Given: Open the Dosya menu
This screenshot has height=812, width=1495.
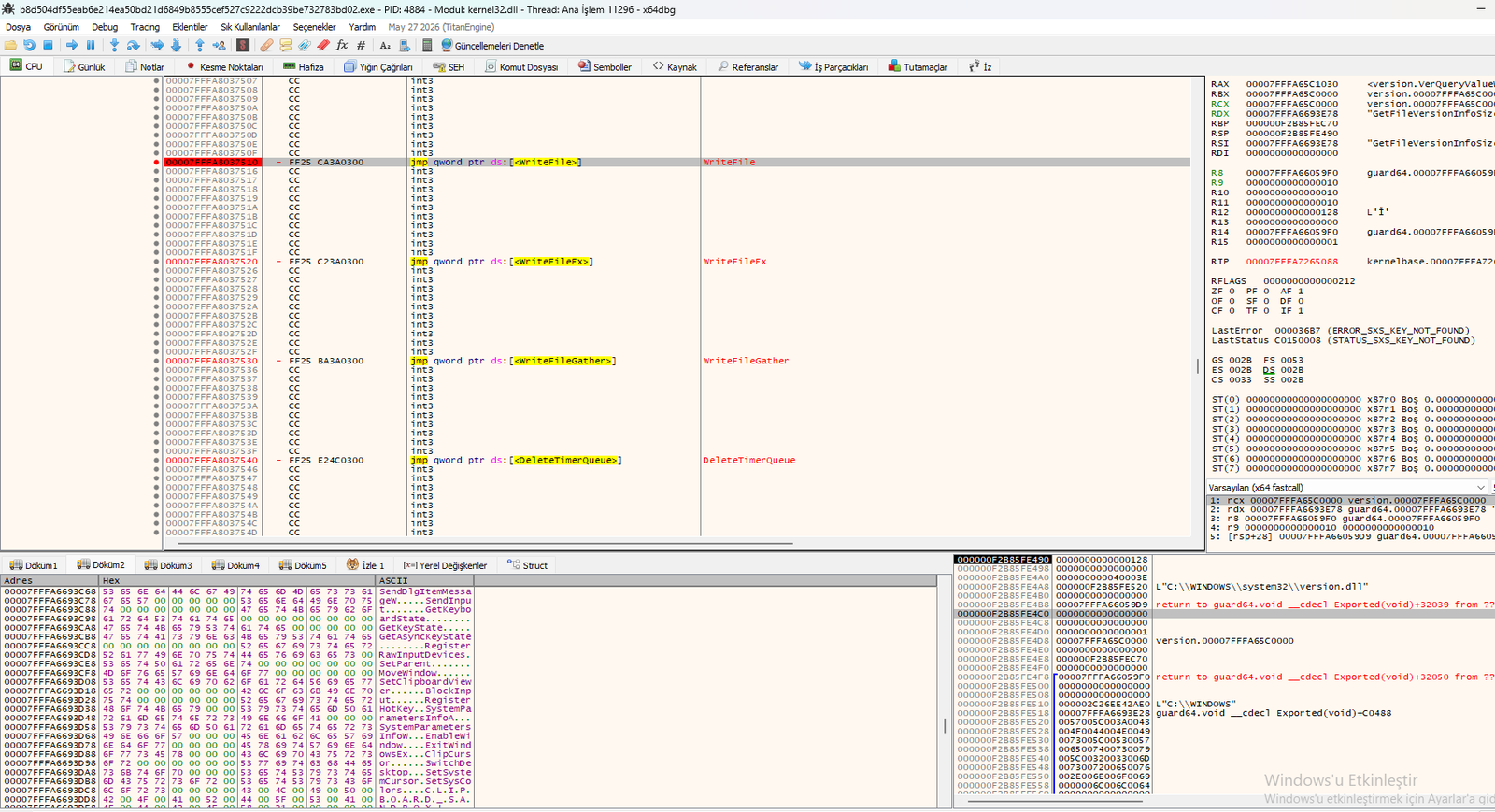Looking at the screenshot, I should (x=18, y=27).
